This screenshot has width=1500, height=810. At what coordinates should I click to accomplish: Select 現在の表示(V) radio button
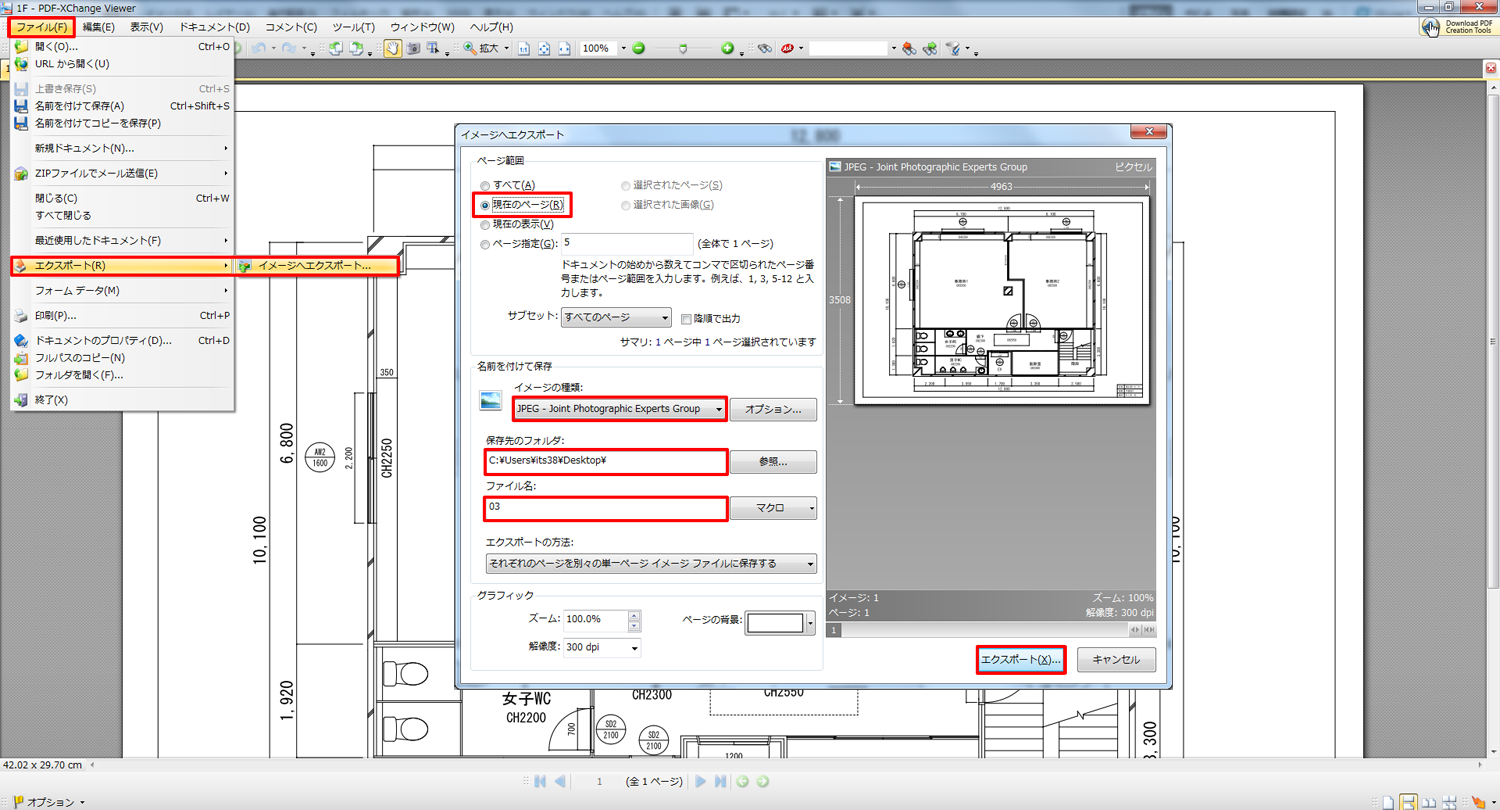click(485, 224)
